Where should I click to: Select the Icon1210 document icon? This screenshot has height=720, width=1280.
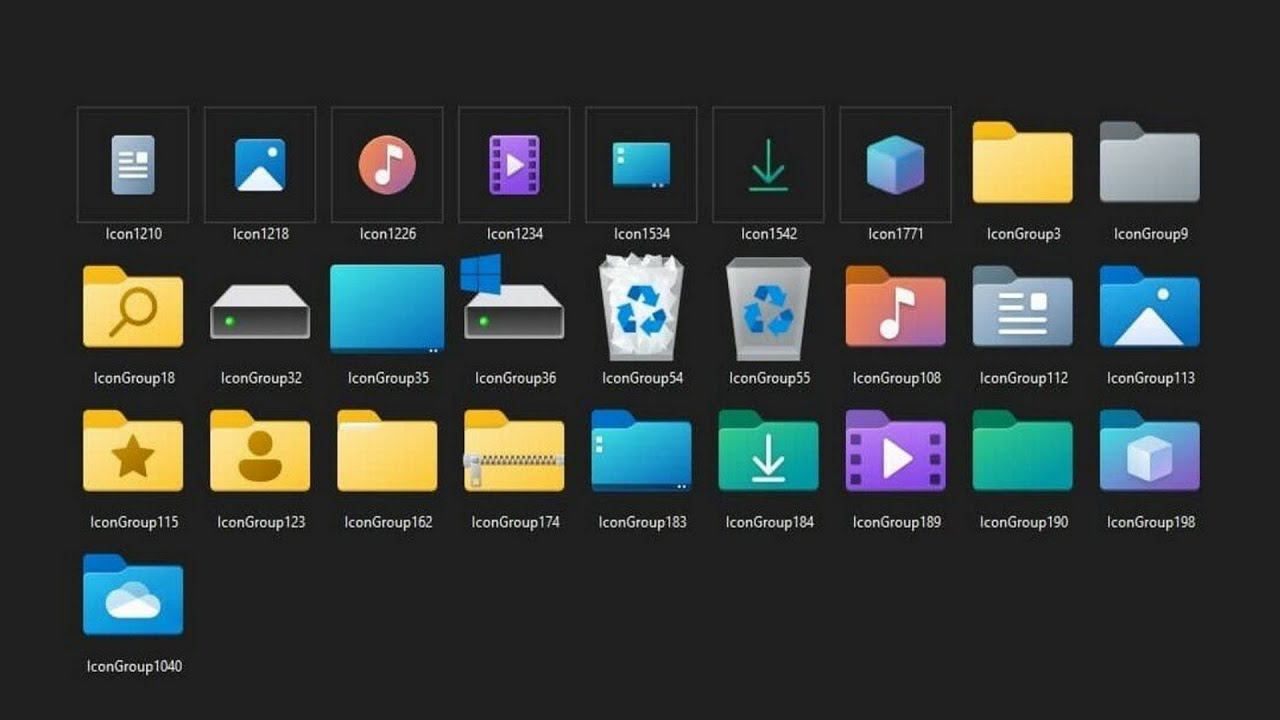133,165
